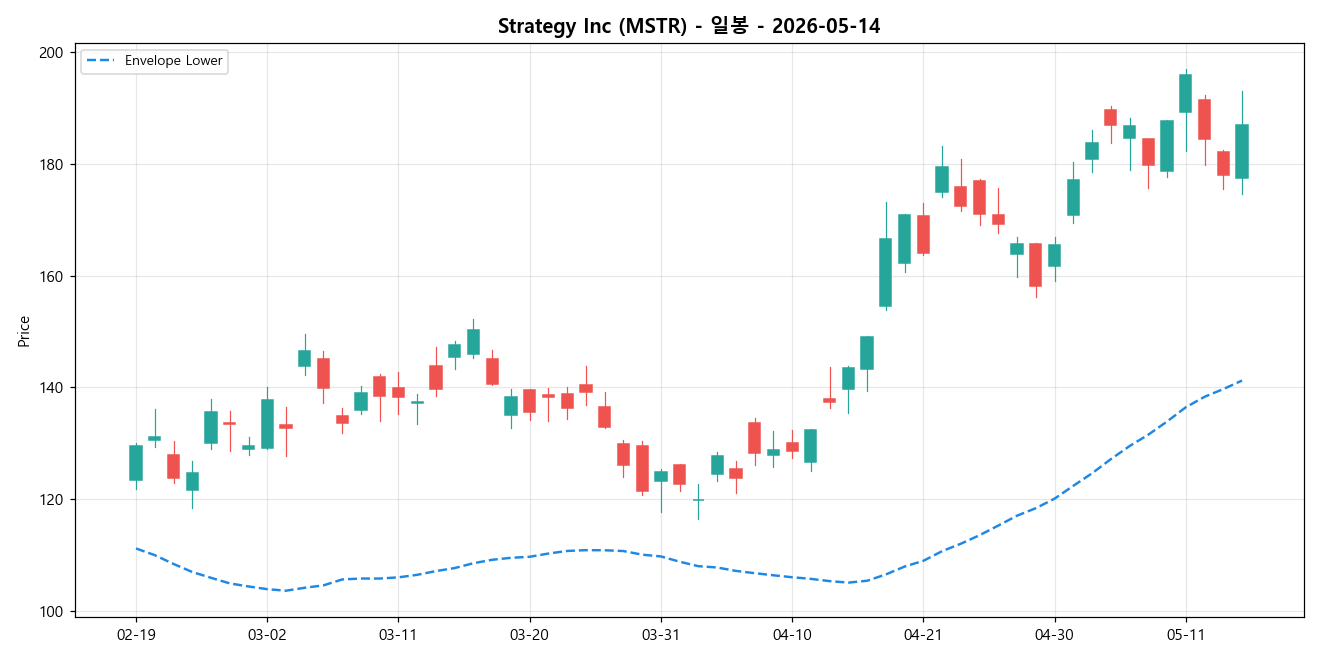Click the last green candlestick on the right
Screen dimensions: 1320x660
coord(1242,151)
